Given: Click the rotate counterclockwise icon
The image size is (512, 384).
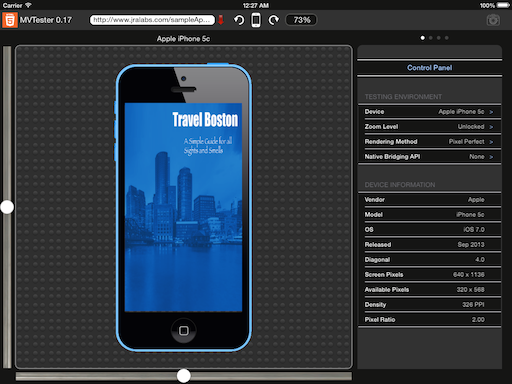Looking at the screenshot, I should pos(239,20).
